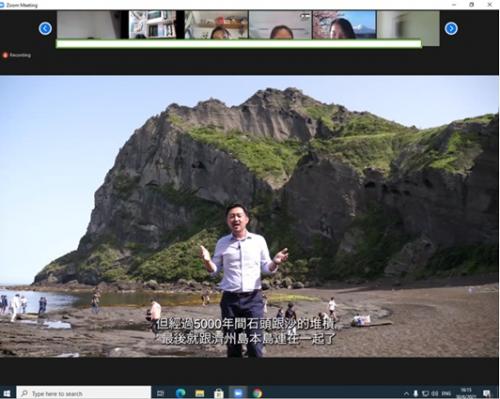Expand the hidden system tray icons chevron
The height and width of the screenshot is (399, 500).
click(x=406, y=394)
